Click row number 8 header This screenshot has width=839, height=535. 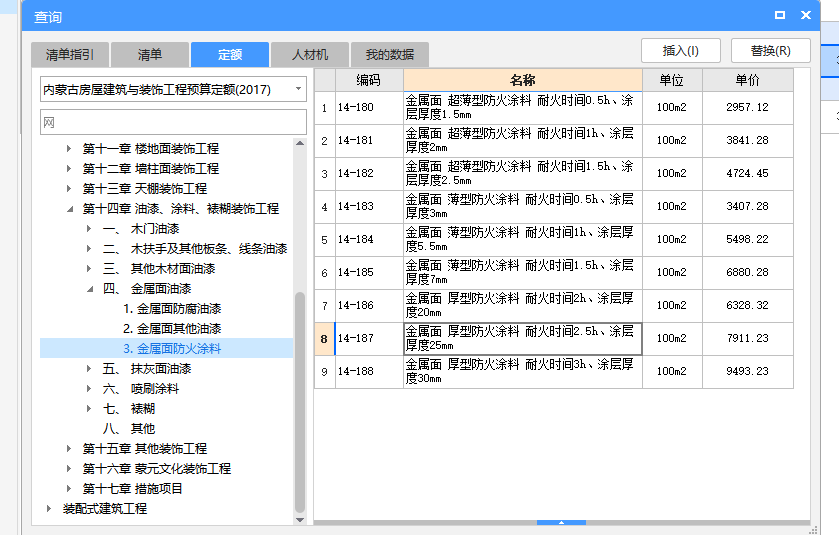point(324,339)
